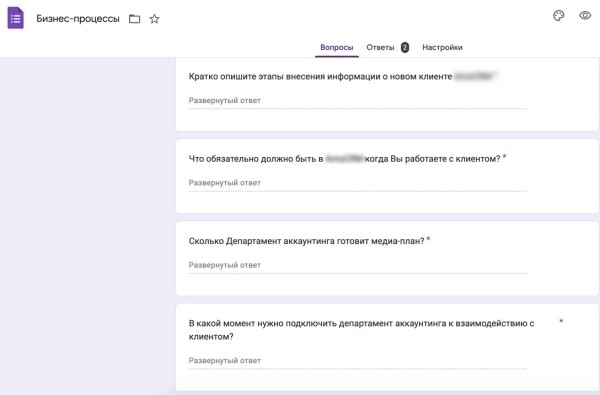The width and height of the screenshot is (600, 395).
Task: Star the Бизнес-процессы form
Action: tap(154, 19)
